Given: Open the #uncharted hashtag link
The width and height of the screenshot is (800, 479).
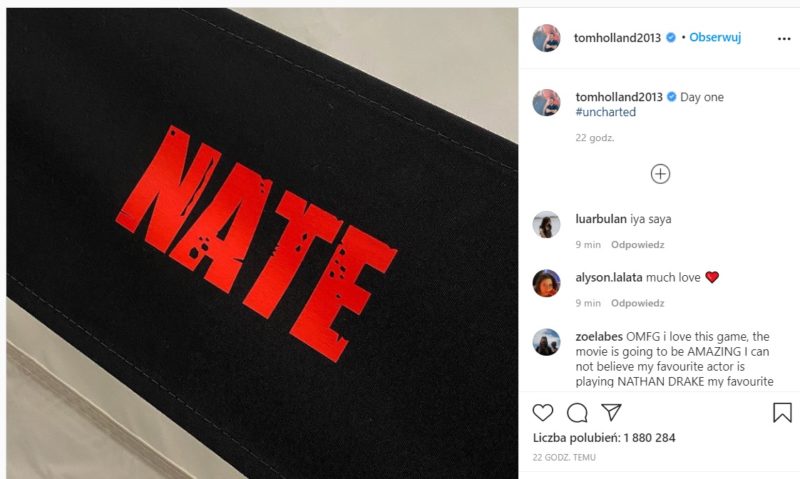Looking at the screenshot, I should [606, 112].
